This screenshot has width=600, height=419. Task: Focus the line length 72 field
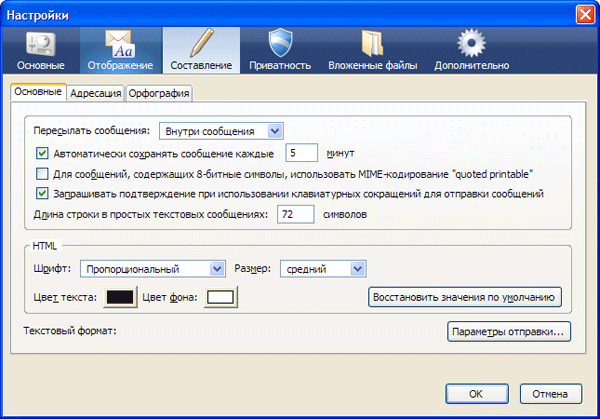(x=296, y=214)
